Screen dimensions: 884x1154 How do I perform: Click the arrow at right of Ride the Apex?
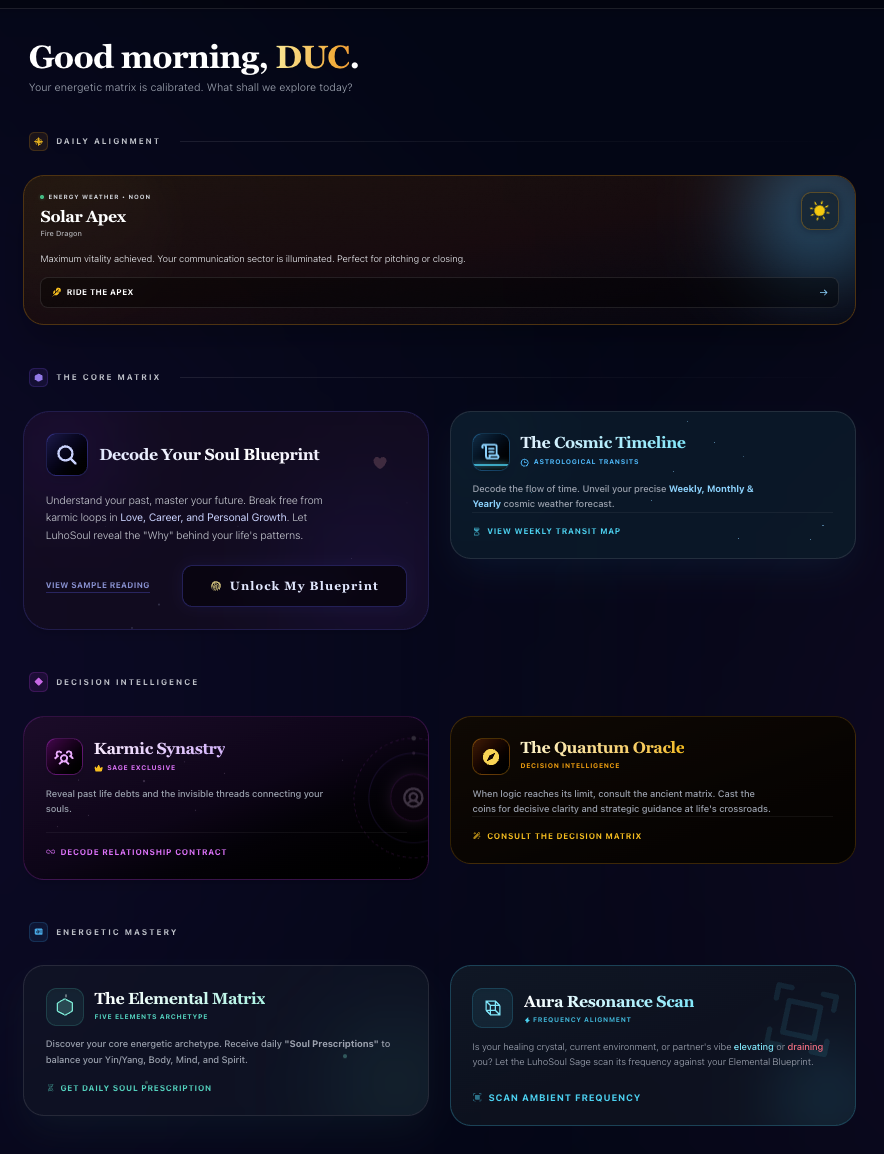click(824, 292)
